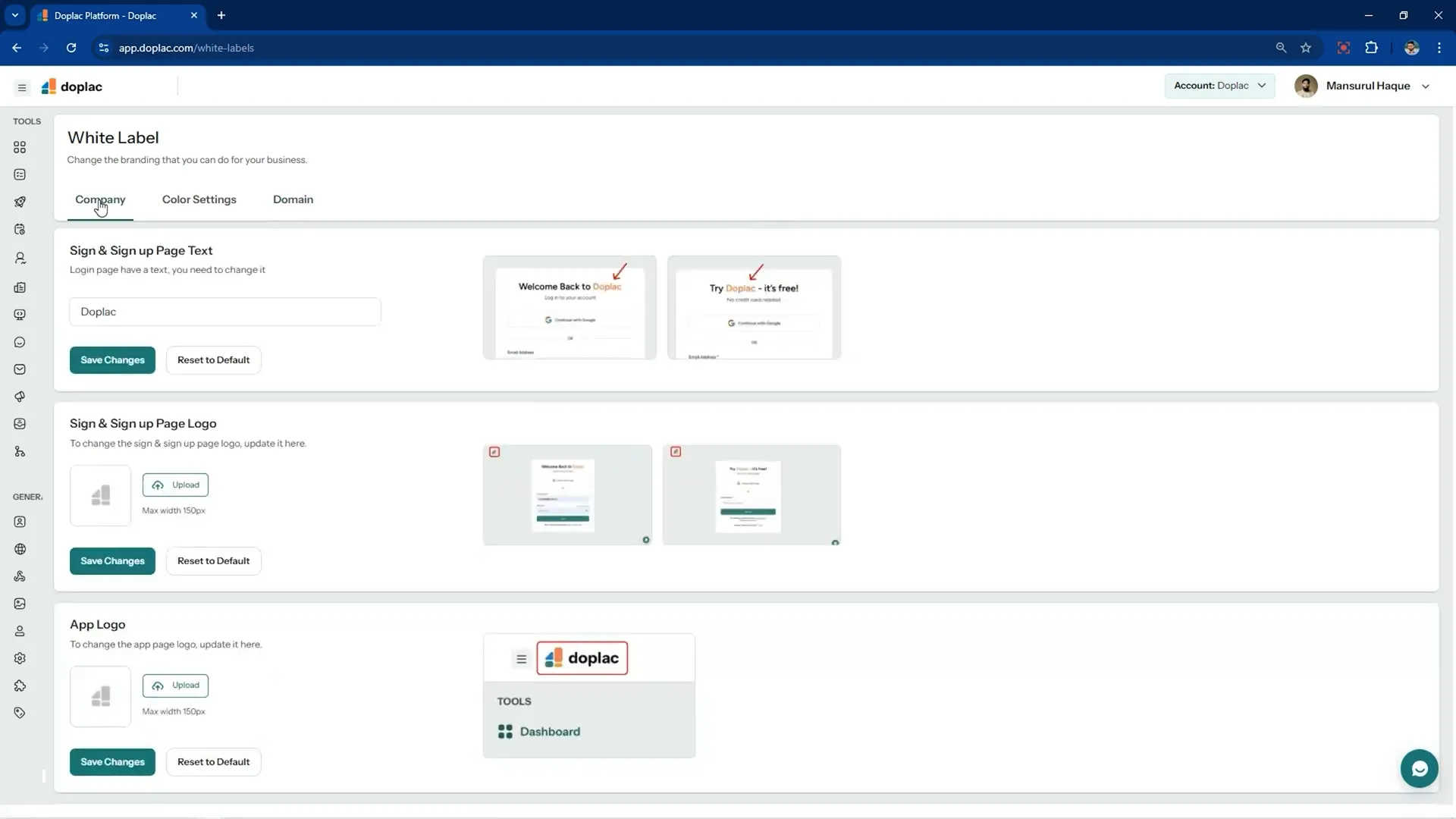Open the contact profile card sidebar icon
1456x819 pixels.
point(20,522)
